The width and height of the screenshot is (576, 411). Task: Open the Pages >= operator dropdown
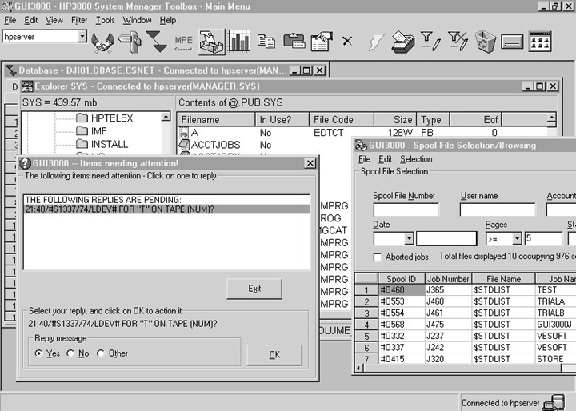tap(517, 239)
